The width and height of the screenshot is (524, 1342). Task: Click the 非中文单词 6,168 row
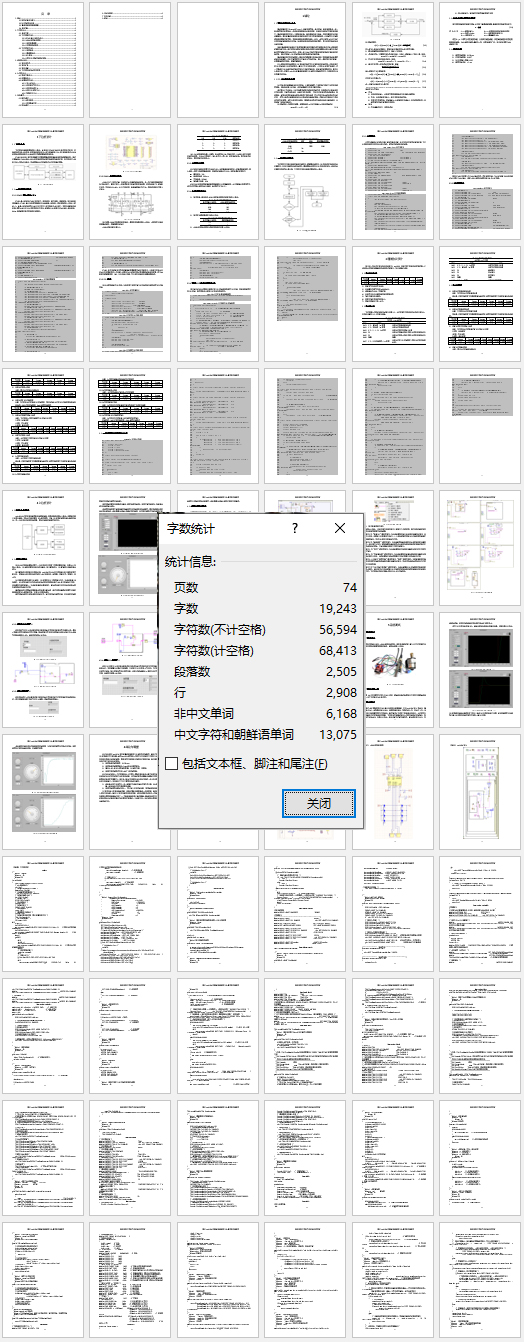261,713
